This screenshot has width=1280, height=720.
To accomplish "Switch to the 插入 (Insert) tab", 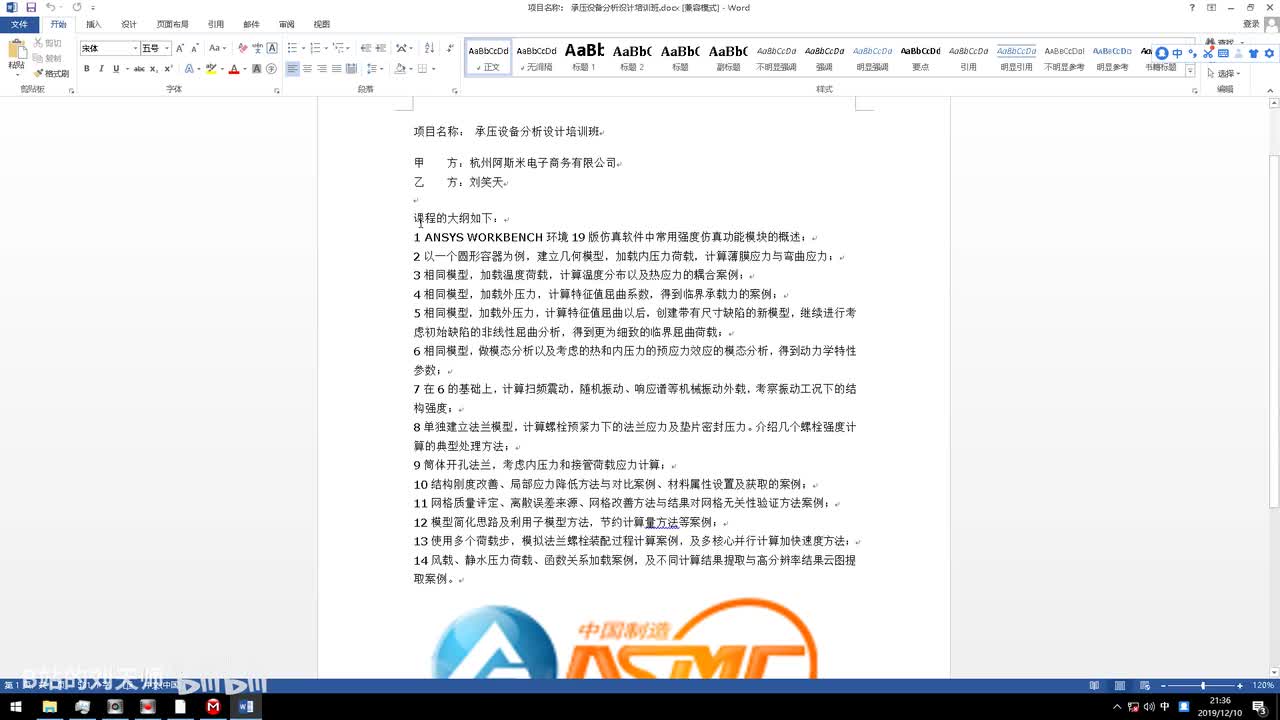I will pyautogui.click(x=93, y=24).
